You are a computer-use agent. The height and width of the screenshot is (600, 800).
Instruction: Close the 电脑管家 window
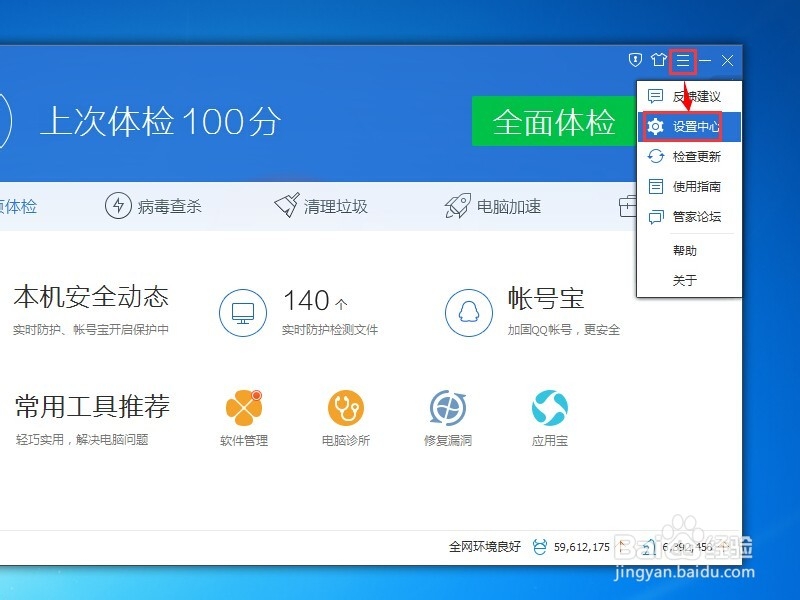coord(728,61)
